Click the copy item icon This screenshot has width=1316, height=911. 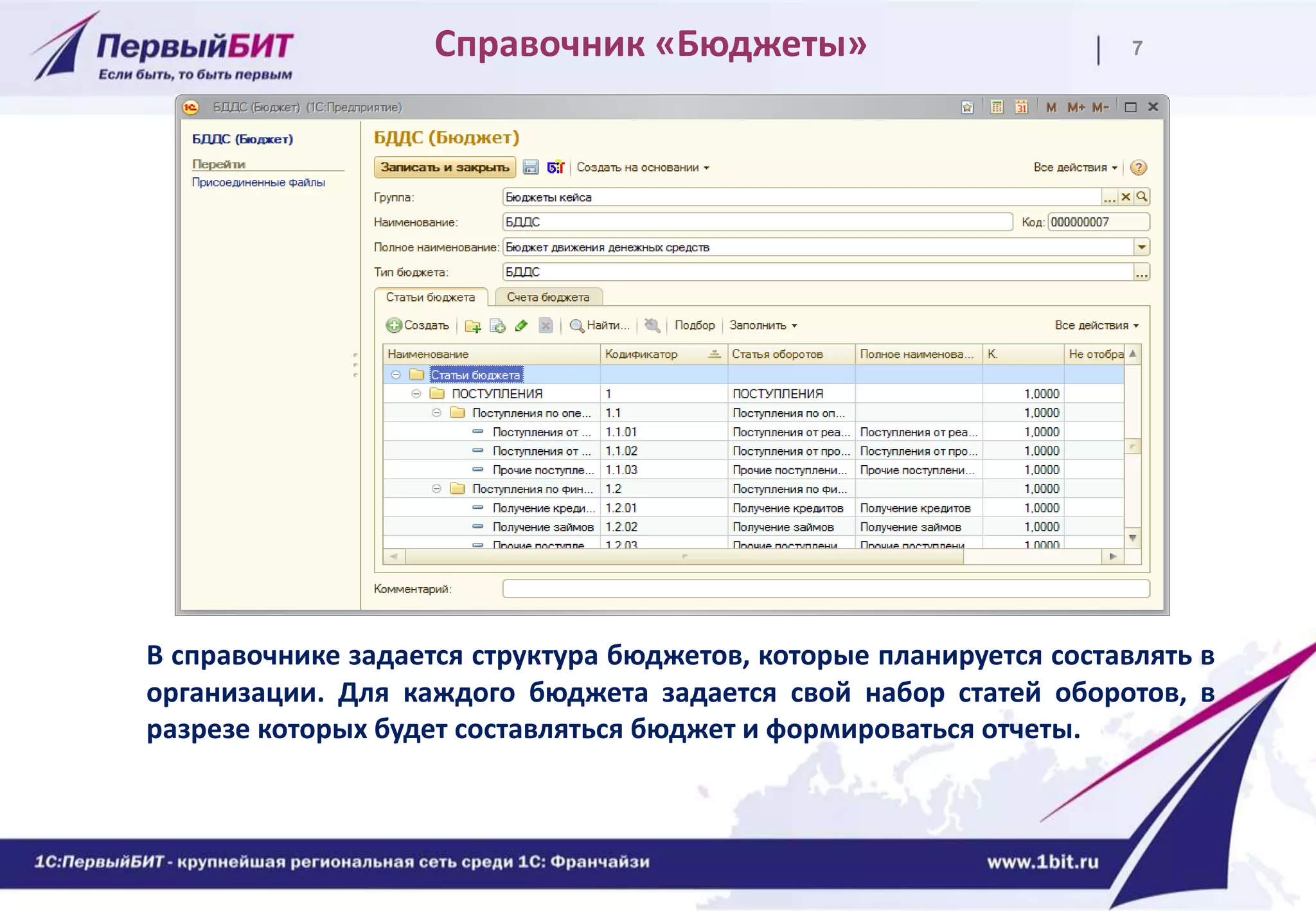click(497, 326)
